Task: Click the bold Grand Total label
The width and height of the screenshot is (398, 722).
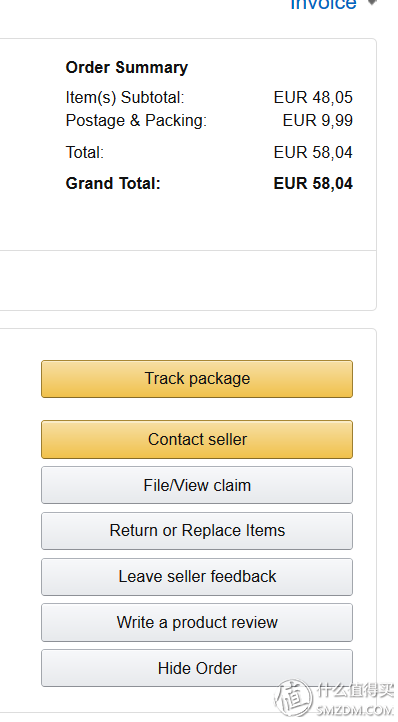Action: pyautogui.click(x=113, y=183)
